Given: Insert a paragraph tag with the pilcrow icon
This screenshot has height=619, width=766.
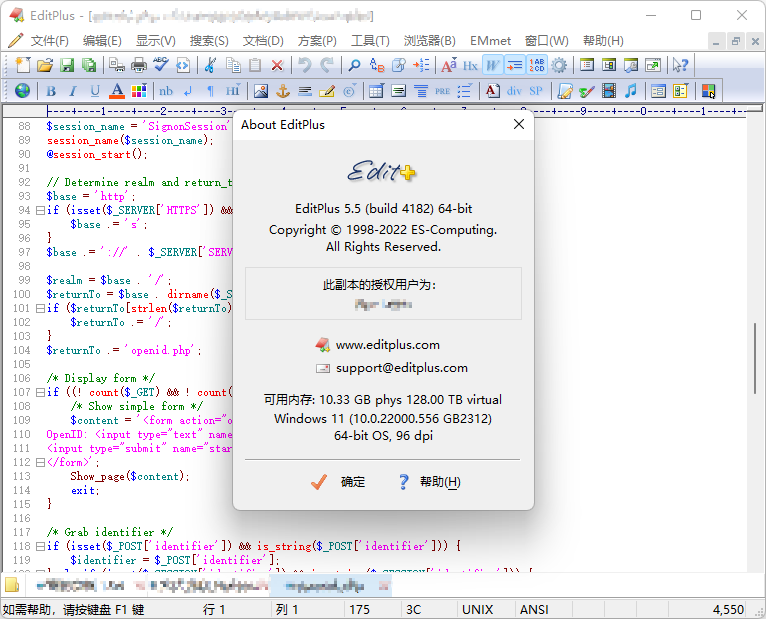Looking at the screenshot, I should (x=210, y=91).
